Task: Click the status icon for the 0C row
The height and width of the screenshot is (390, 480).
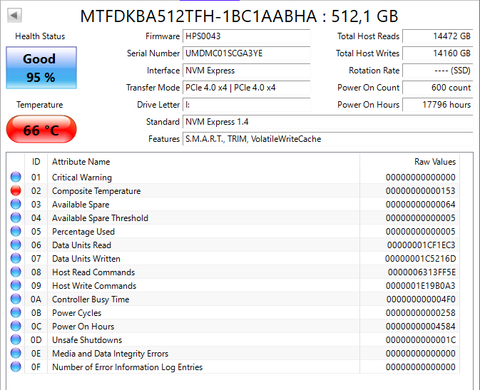Action: click(16, 326)
